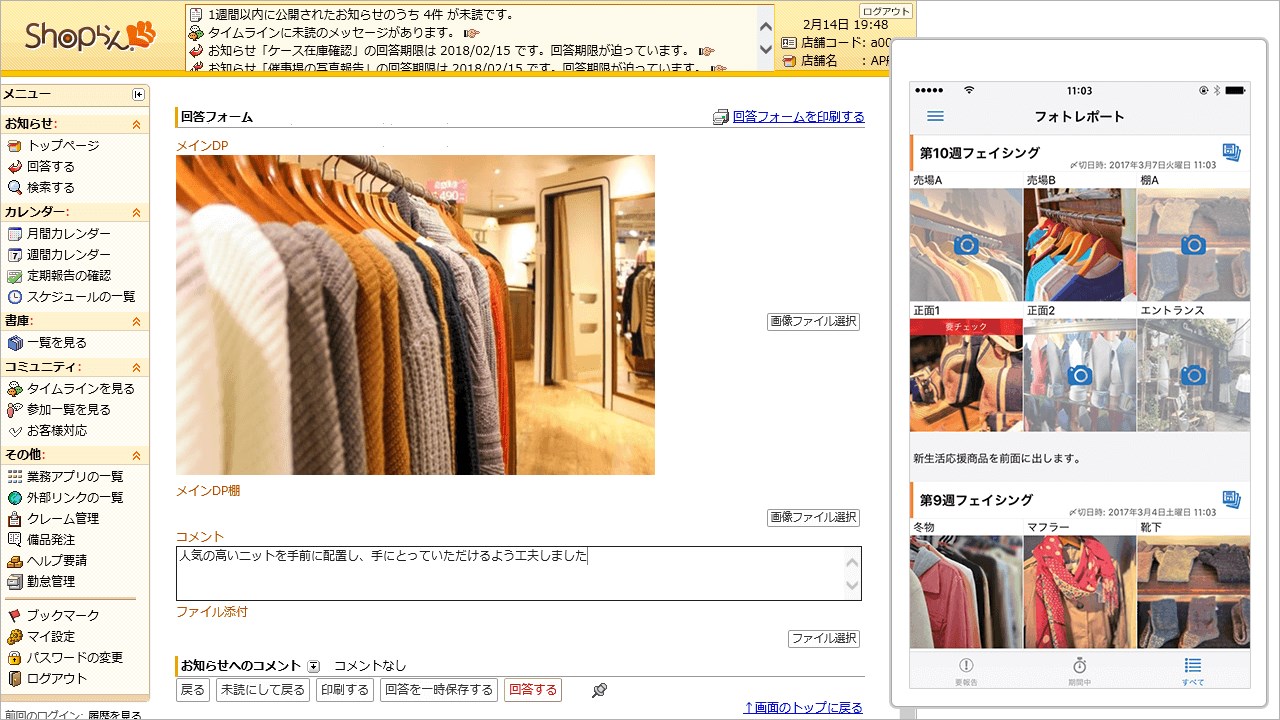The width and height of the screenshot is (1280, 720).
Task: Click 画像ファイル選択 for メインDP棚
Action: [x=814, y=518]
